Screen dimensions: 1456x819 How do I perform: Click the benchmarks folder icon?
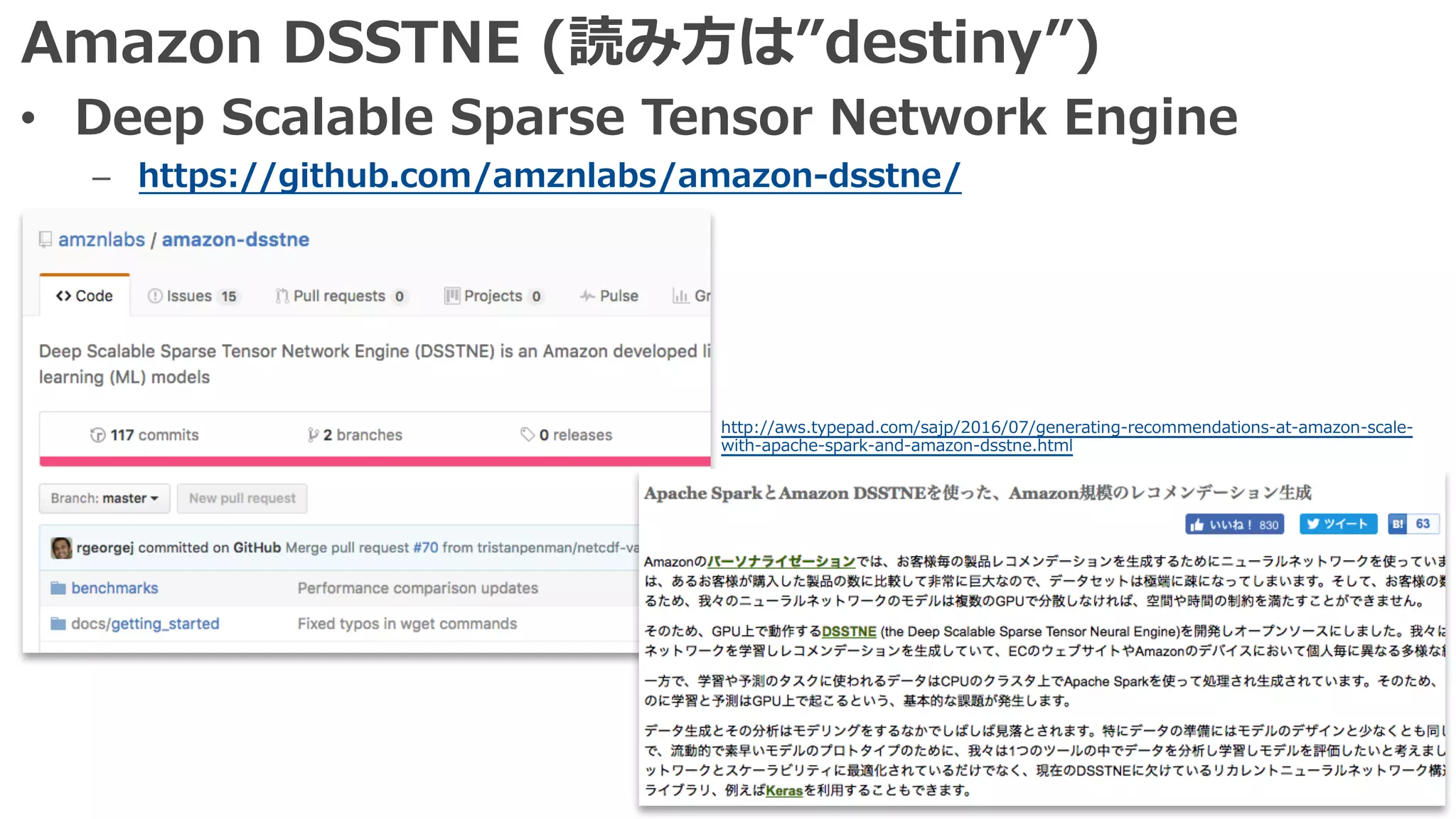pyautogui.click(x=58, y=588)
